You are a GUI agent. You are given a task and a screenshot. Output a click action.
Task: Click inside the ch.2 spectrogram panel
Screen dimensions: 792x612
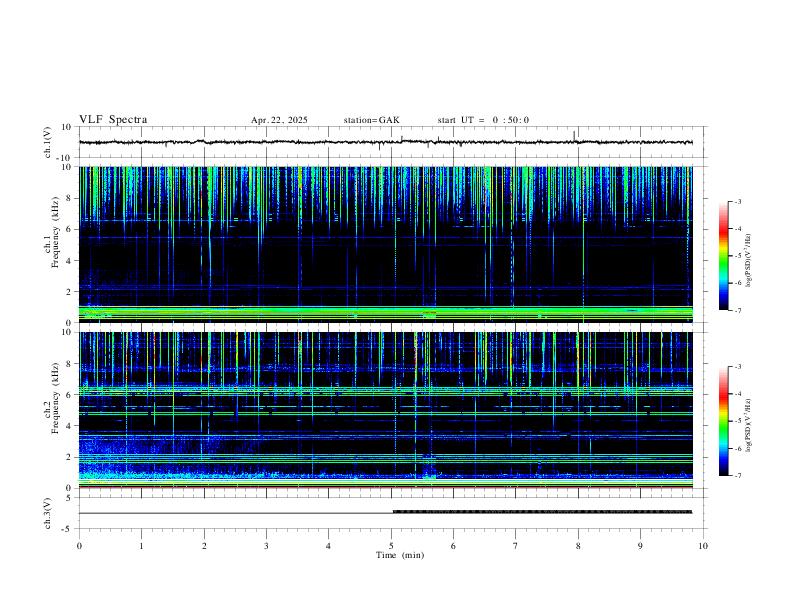pyautogui.click(x=386, y=410)
